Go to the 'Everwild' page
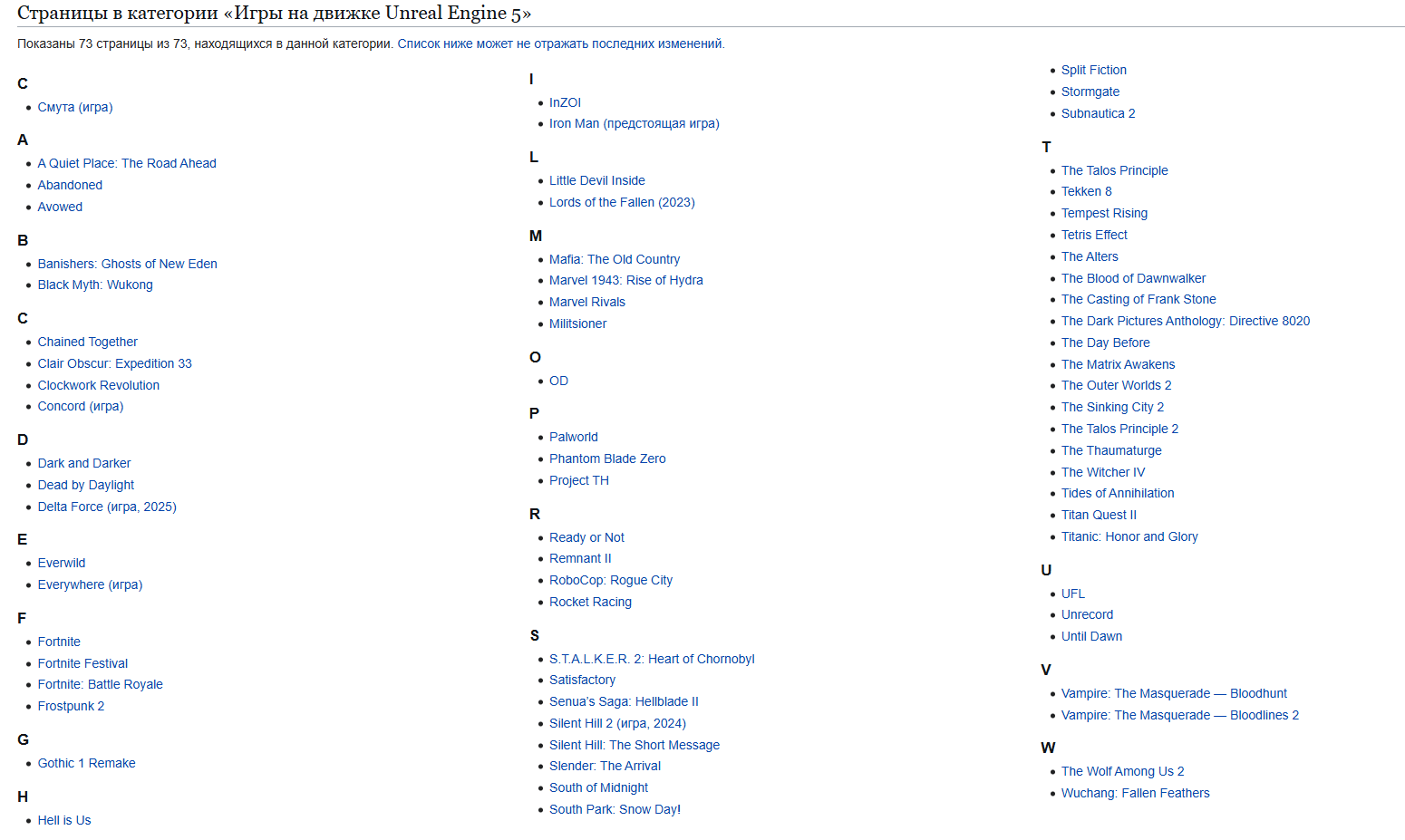The width and height of the screenshot is (1405, 840). pyautogui.click(x=62, y=563)
